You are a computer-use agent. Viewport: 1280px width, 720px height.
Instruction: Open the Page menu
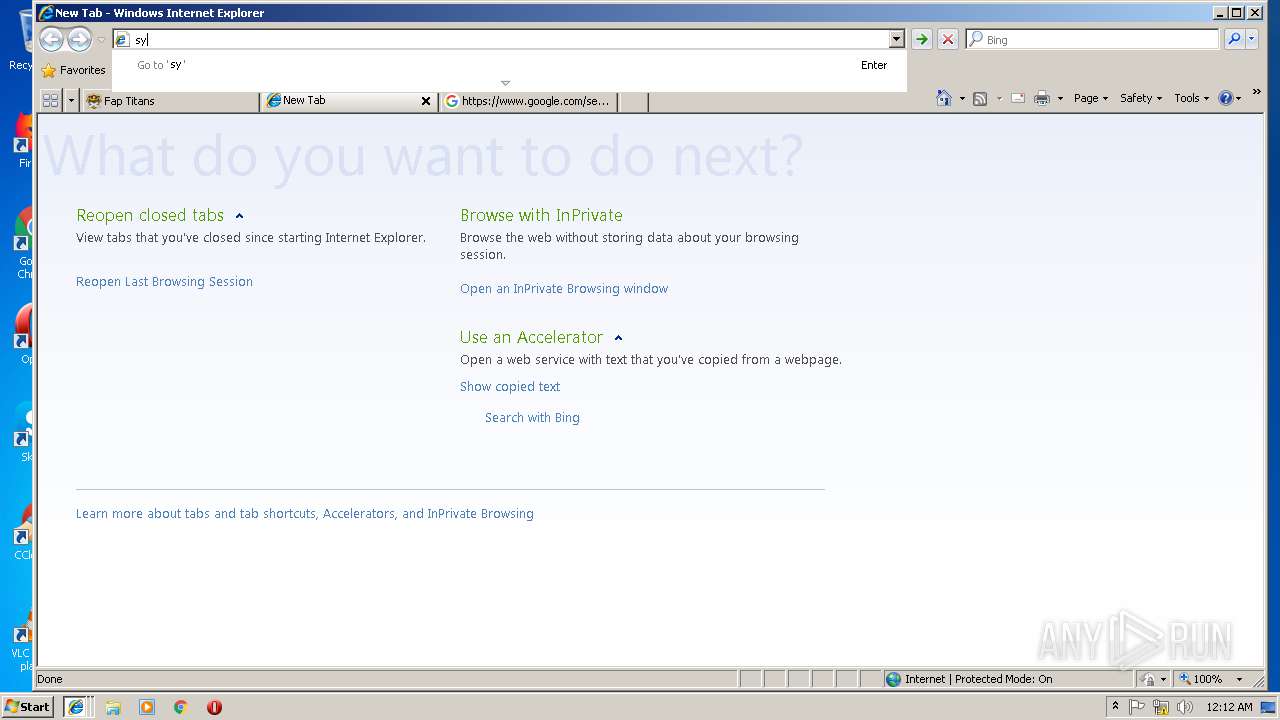tap(1090, 98)
